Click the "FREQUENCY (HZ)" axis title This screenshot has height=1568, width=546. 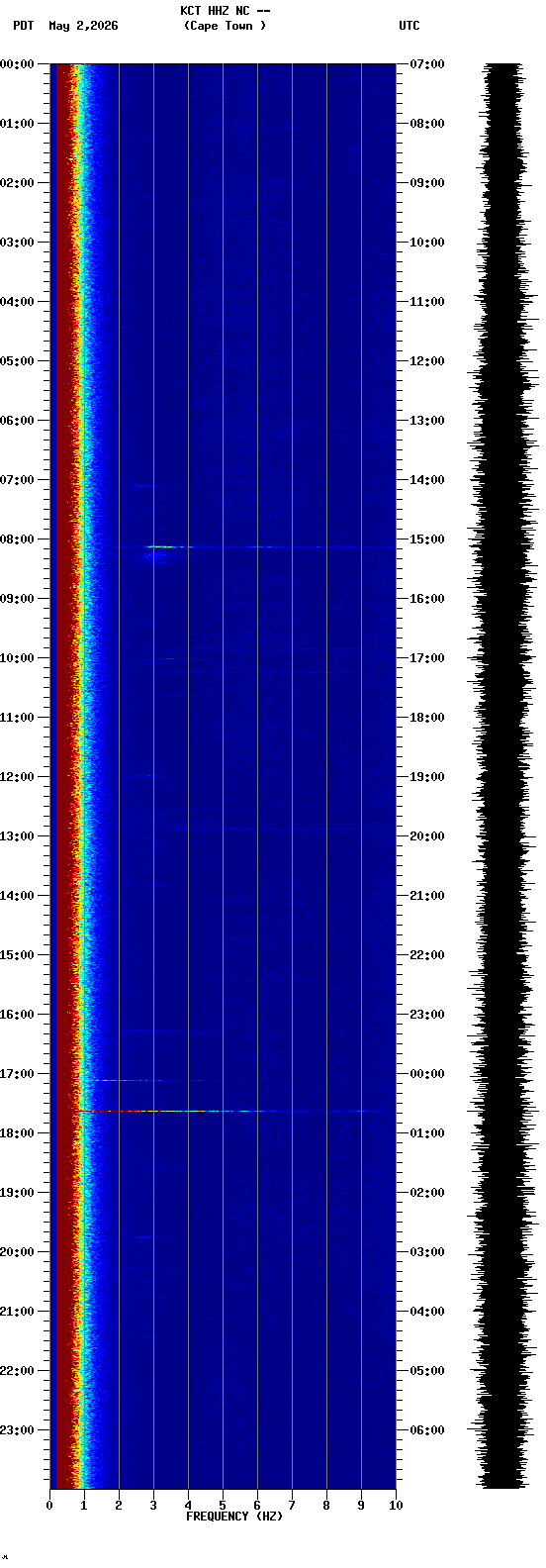(234, 1517)
